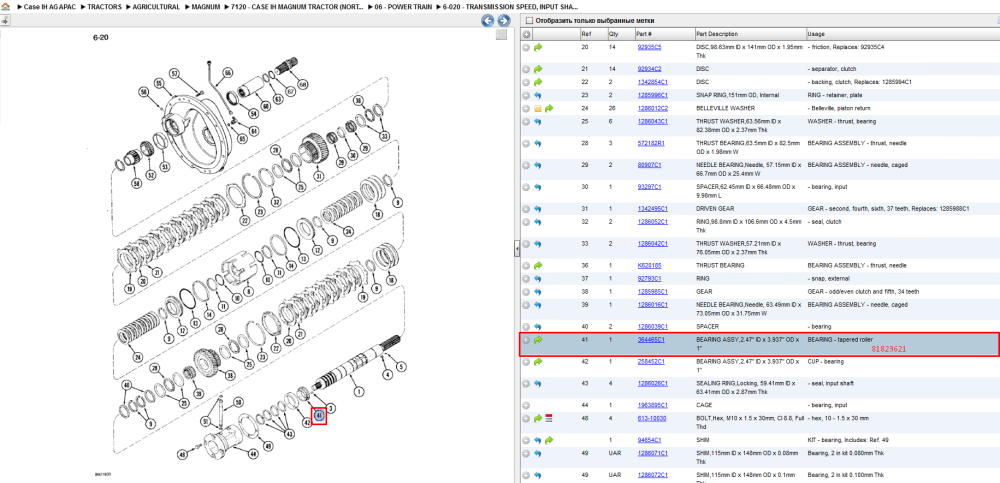Image resolution: width=1000 pixels, height=483 pixels.
Task: Open part link 384465C1
Action: (651, 340)
